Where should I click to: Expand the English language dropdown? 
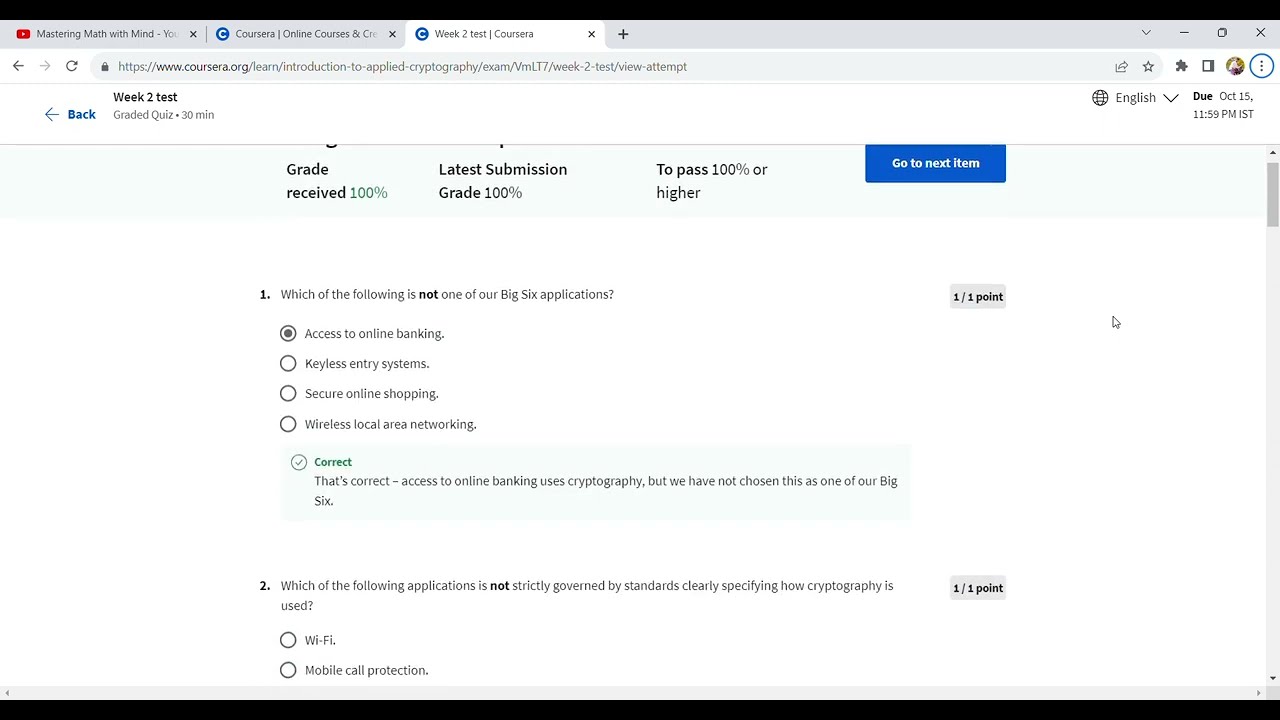[x=1135, y=97]
